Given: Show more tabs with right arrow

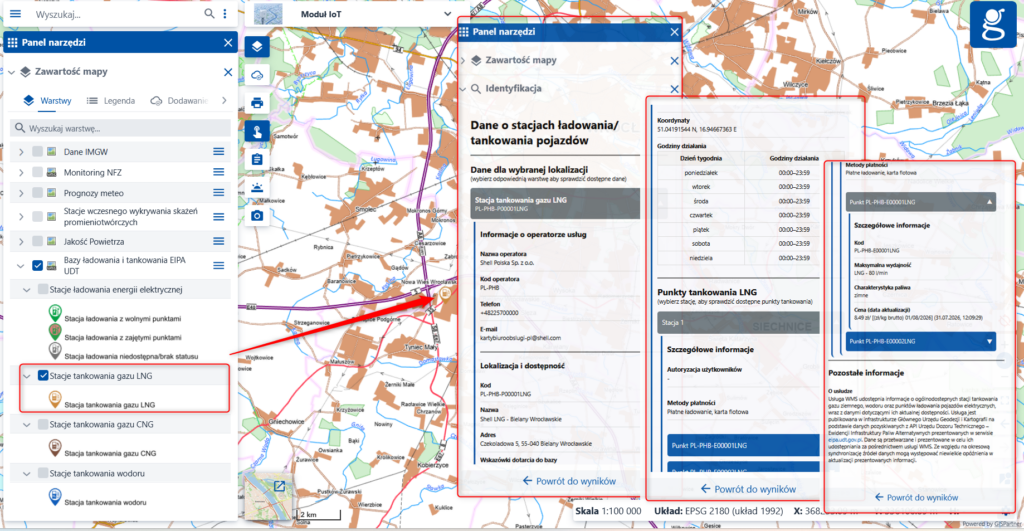Looking at the screenshot, I should [x=224, y=101].
